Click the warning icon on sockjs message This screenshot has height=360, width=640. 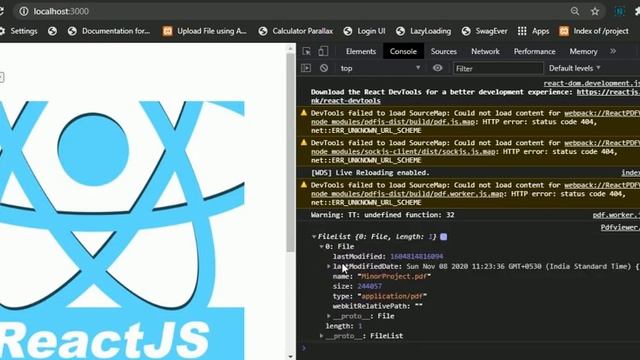click(x=304, y=142)
